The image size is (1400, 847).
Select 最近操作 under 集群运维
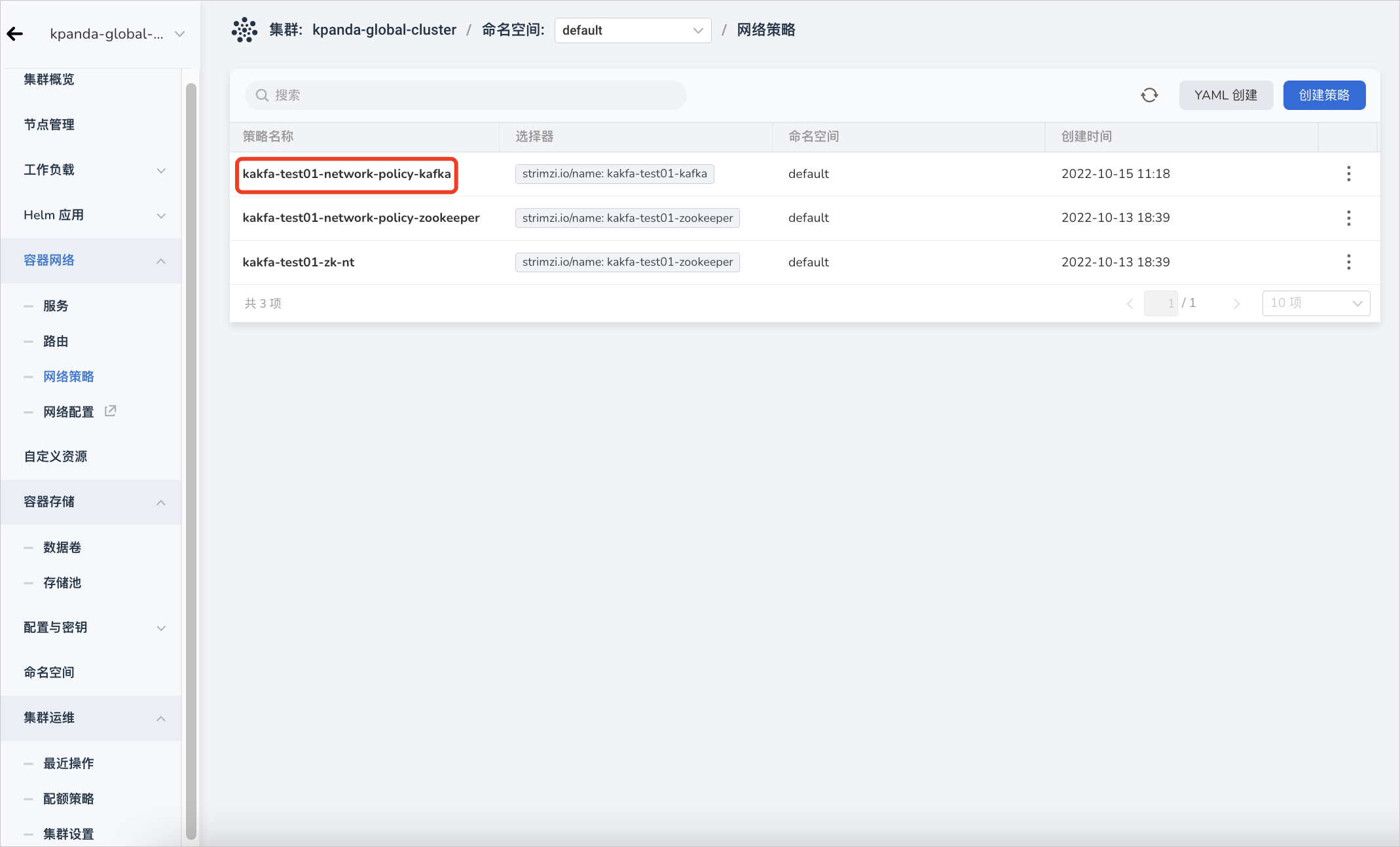pyautogui.click(x=69, y=763)
